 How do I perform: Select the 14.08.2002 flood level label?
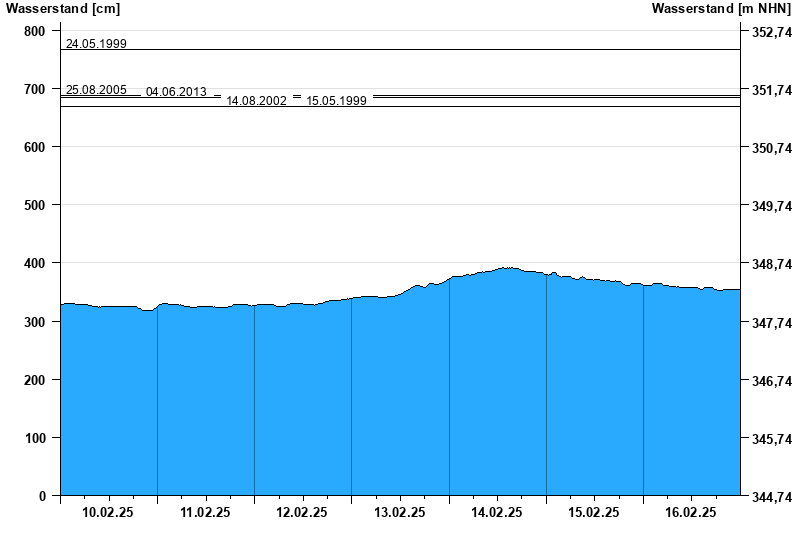coord(256,101)
